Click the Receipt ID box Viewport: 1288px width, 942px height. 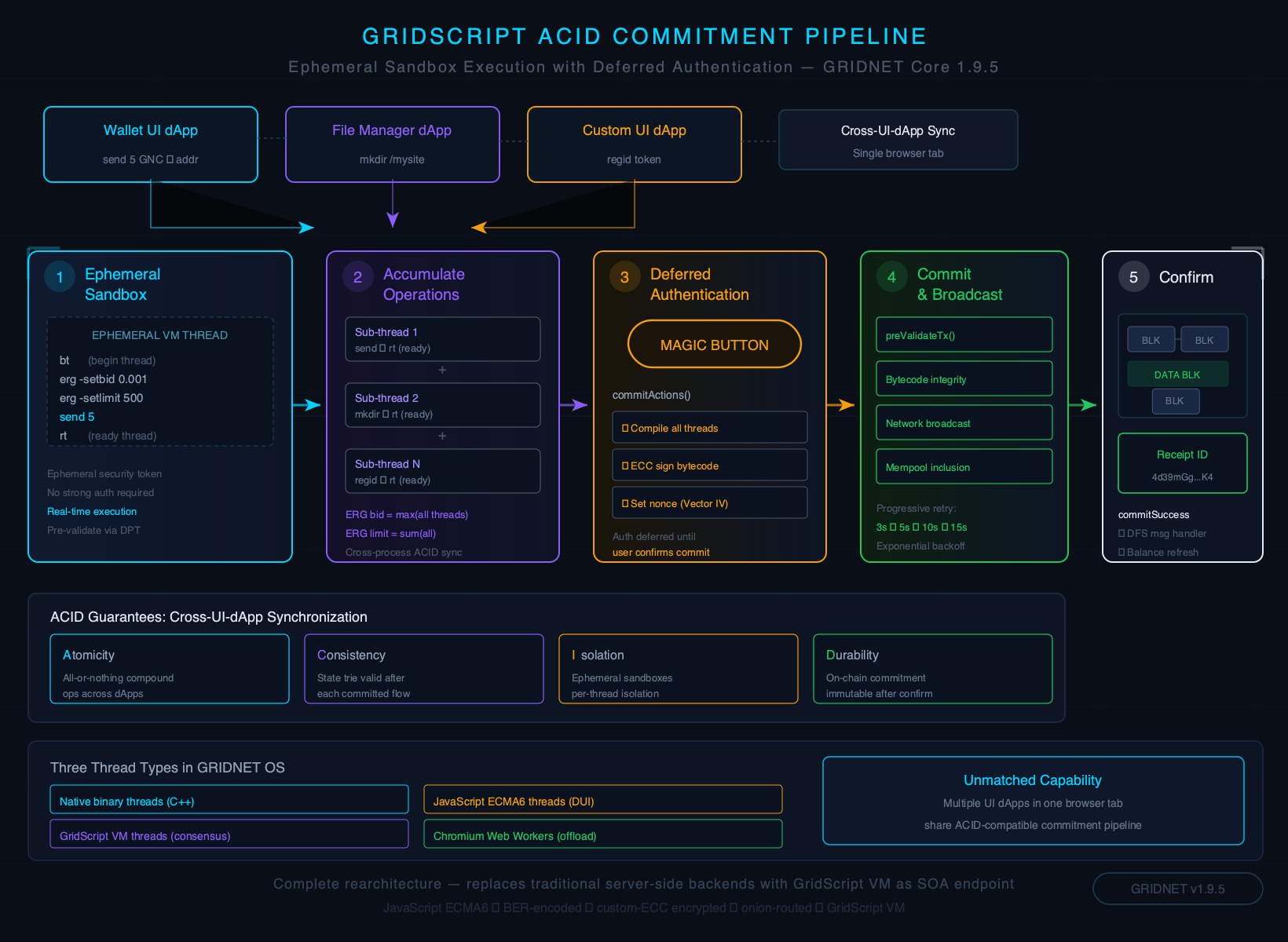pyautogui.click(x=1182, y=464)
